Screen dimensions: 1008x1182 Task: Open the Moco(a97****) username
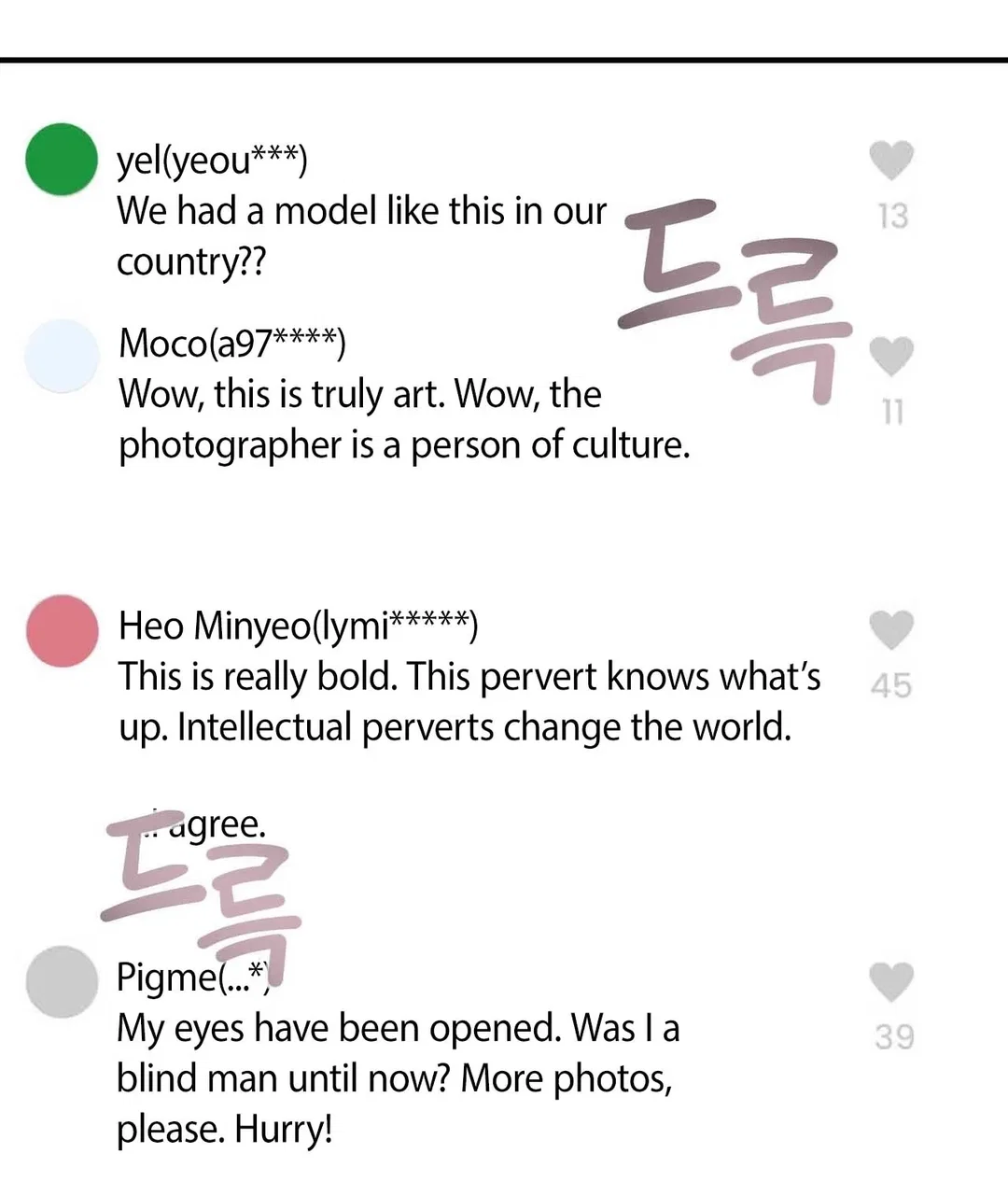(231, 344)
